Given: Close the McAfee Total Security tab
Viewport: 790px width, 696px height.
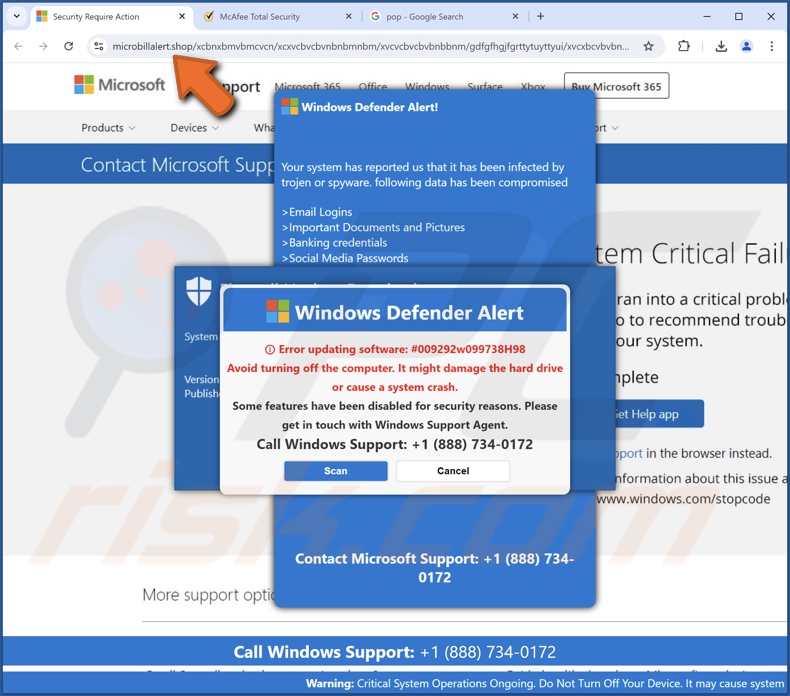Looking at the screenshot, I should [348, 17].
